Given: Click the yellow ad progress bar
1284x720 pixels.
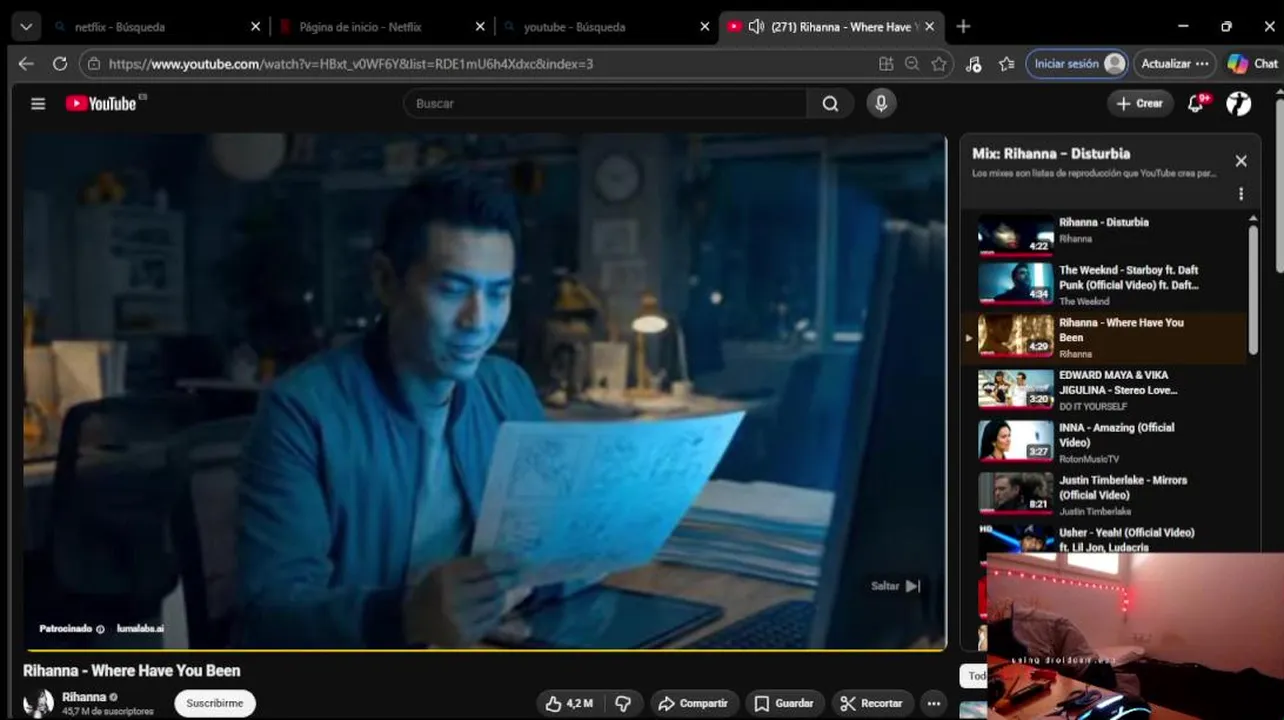Looking at the screenshot, I should (x=485, y=650).
